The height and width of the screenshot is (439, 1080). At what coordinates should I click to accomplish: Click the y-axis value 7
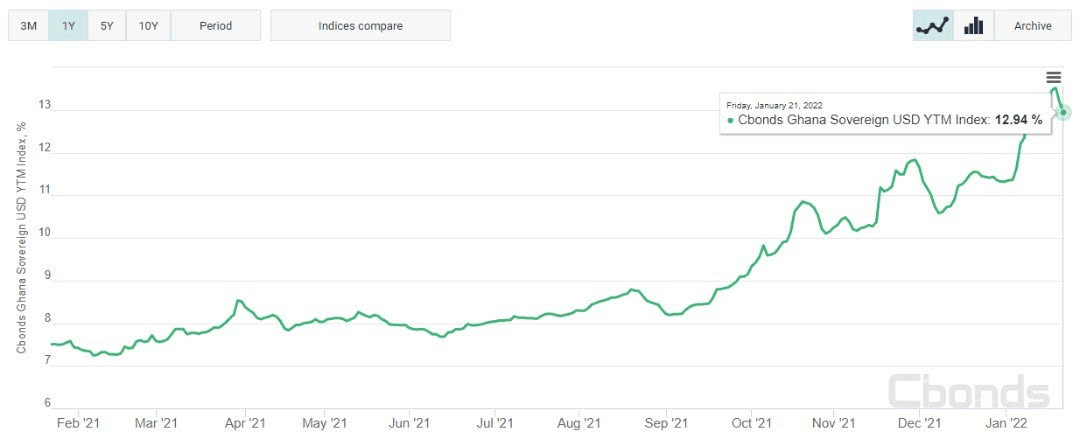(47, 362)
